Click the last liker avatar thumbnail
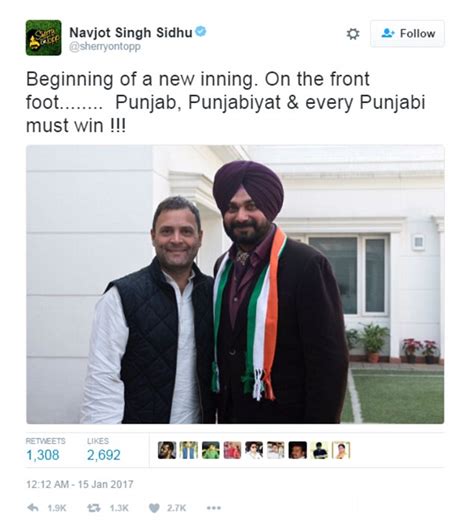Image resolution: width=474 pixels, height=532 pixels. [341, 450]
